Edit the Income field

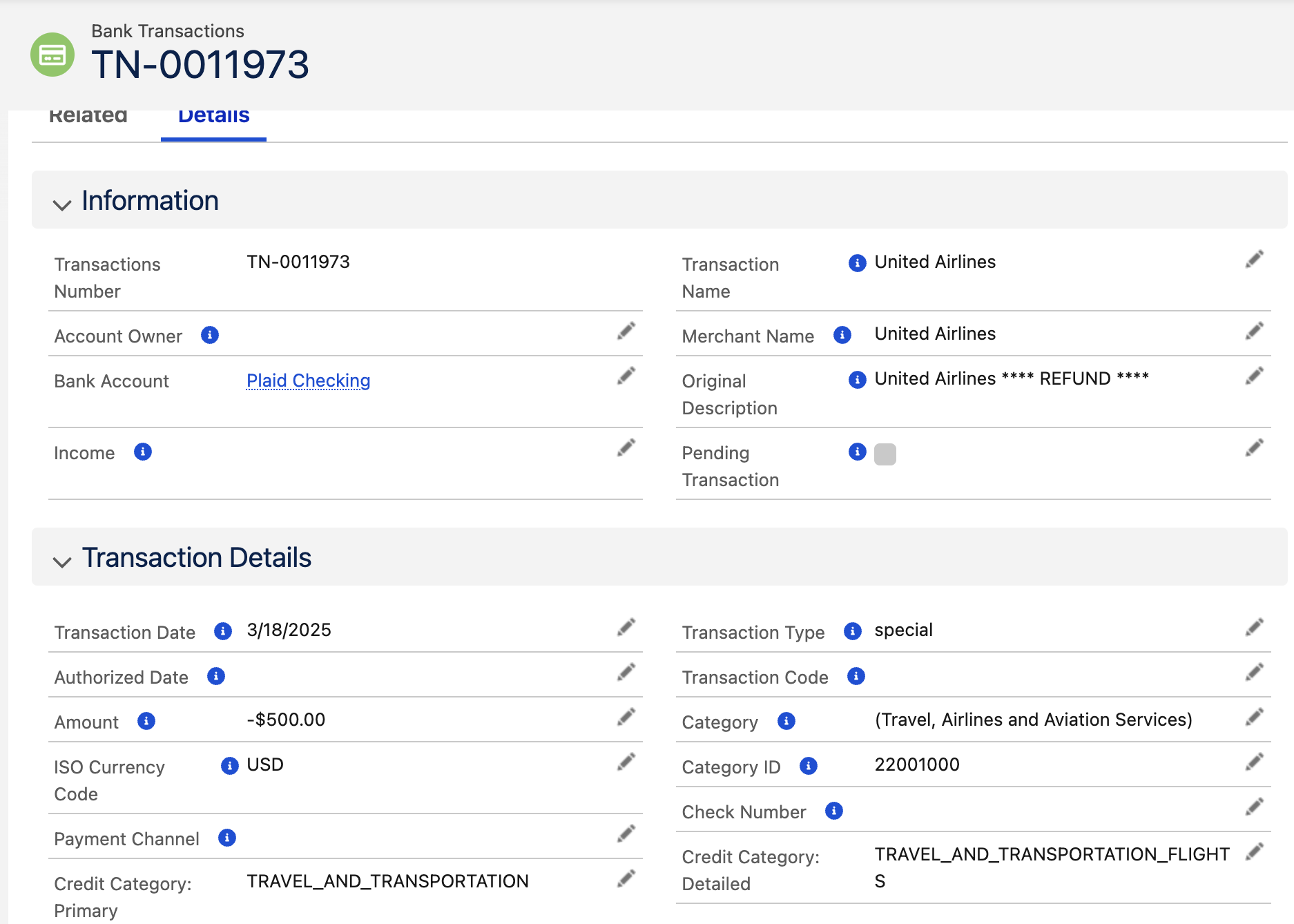(x=626, y=447)
